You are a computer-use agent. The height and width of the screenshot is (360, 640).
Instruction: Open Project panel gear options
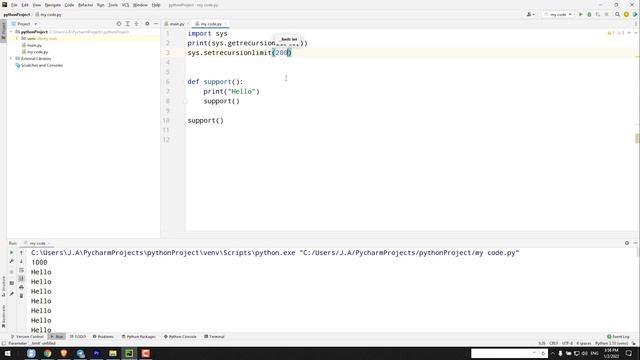[147, 24]
